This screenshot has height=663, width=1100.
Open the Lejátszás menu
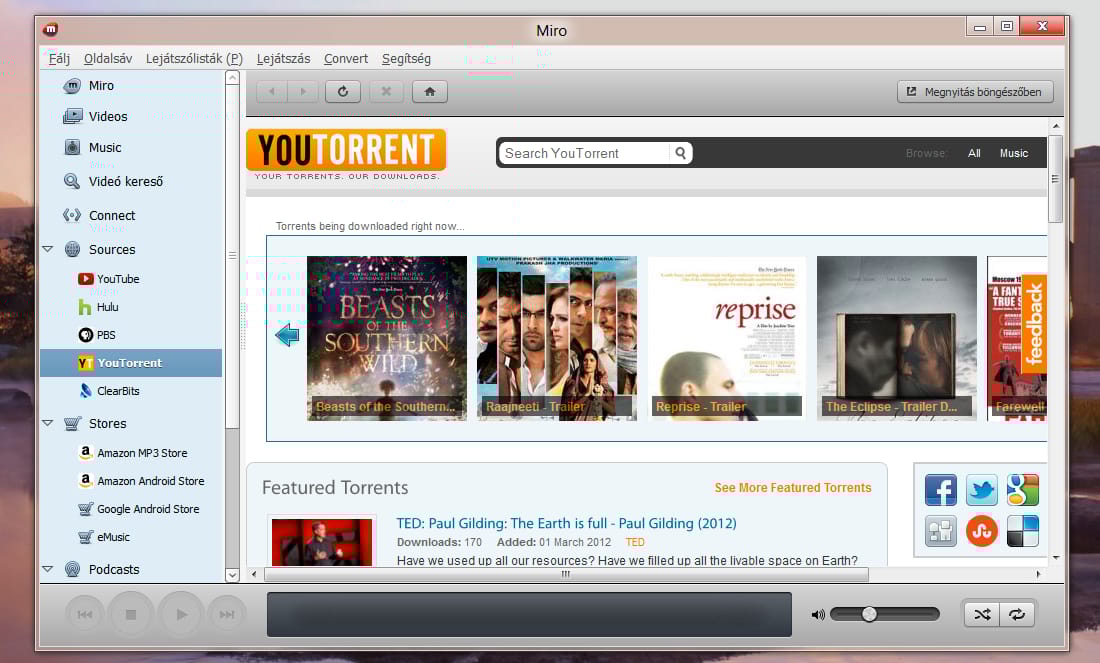tap(283, 59)
